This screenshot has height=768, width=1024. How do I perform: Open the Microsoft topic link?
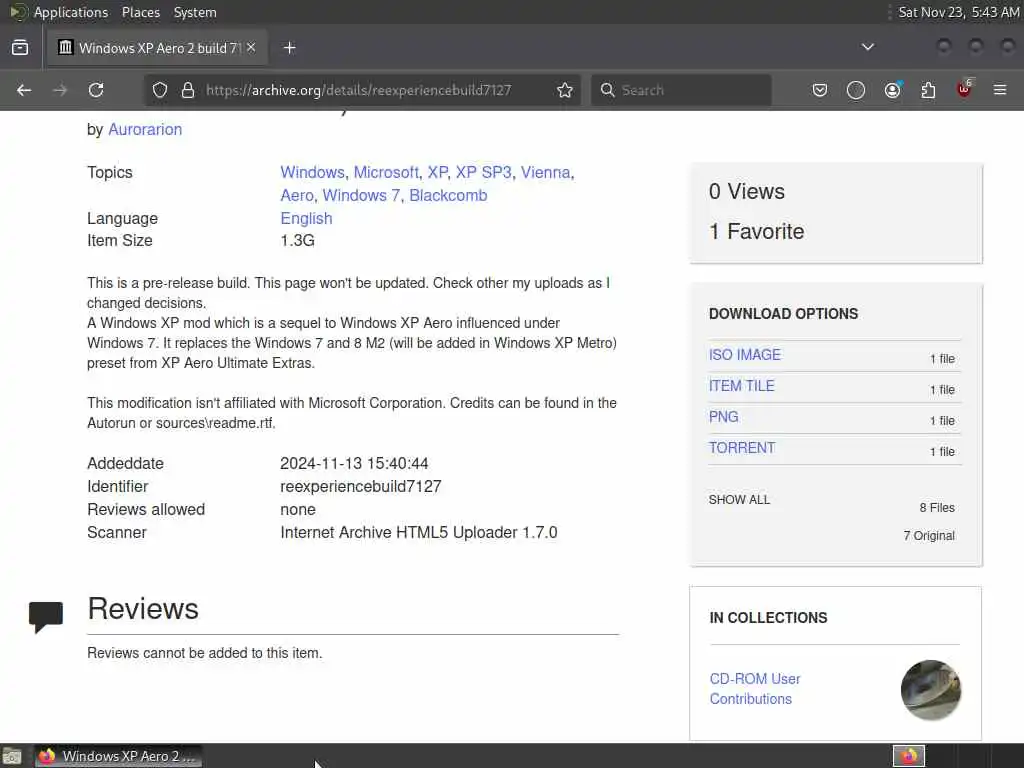(386, 172)
